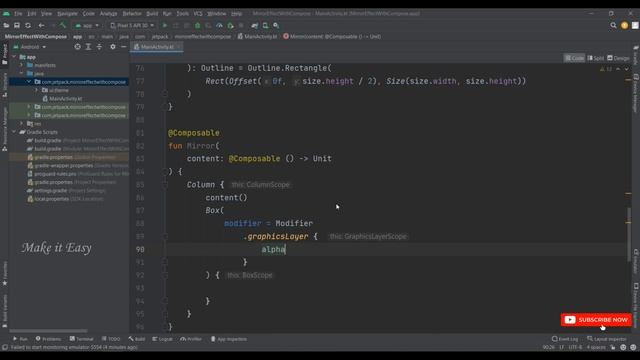Open the Logcat tool window

coord(162,339)
